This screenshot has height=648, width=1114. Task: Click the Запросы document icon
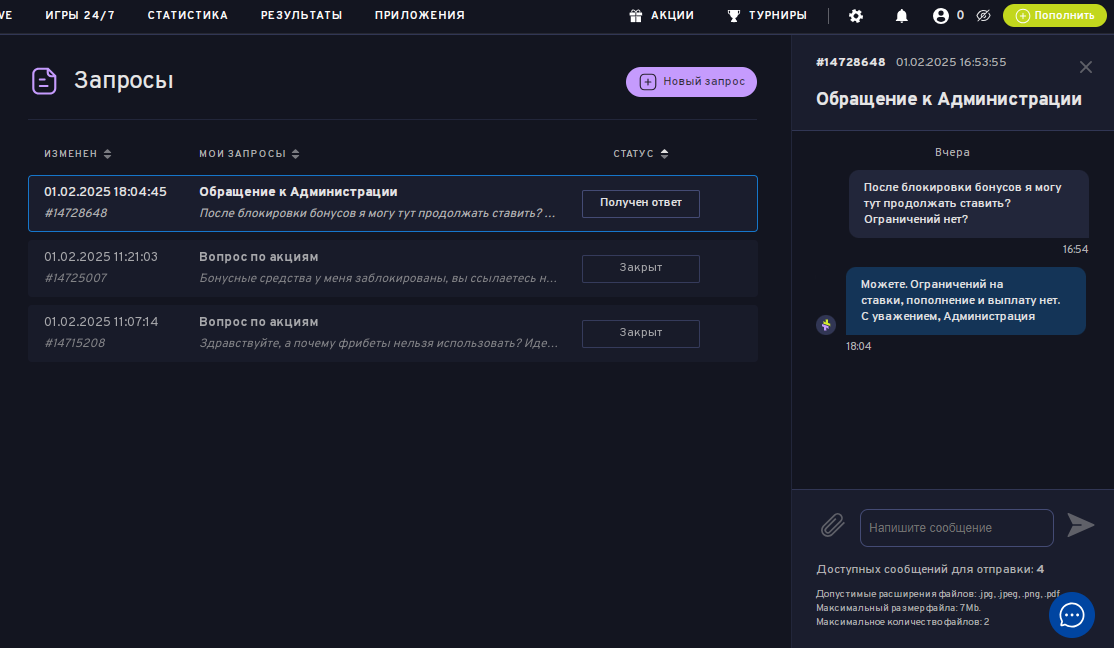click(x=44, y=81)
